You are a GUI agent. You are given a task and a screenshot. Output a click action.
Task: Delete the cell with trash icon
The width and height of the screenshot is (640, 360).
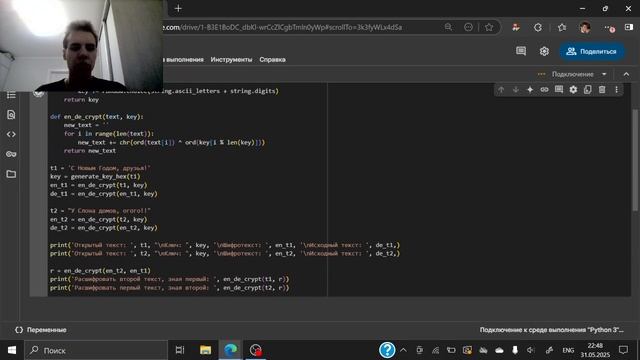coord(602,90)
